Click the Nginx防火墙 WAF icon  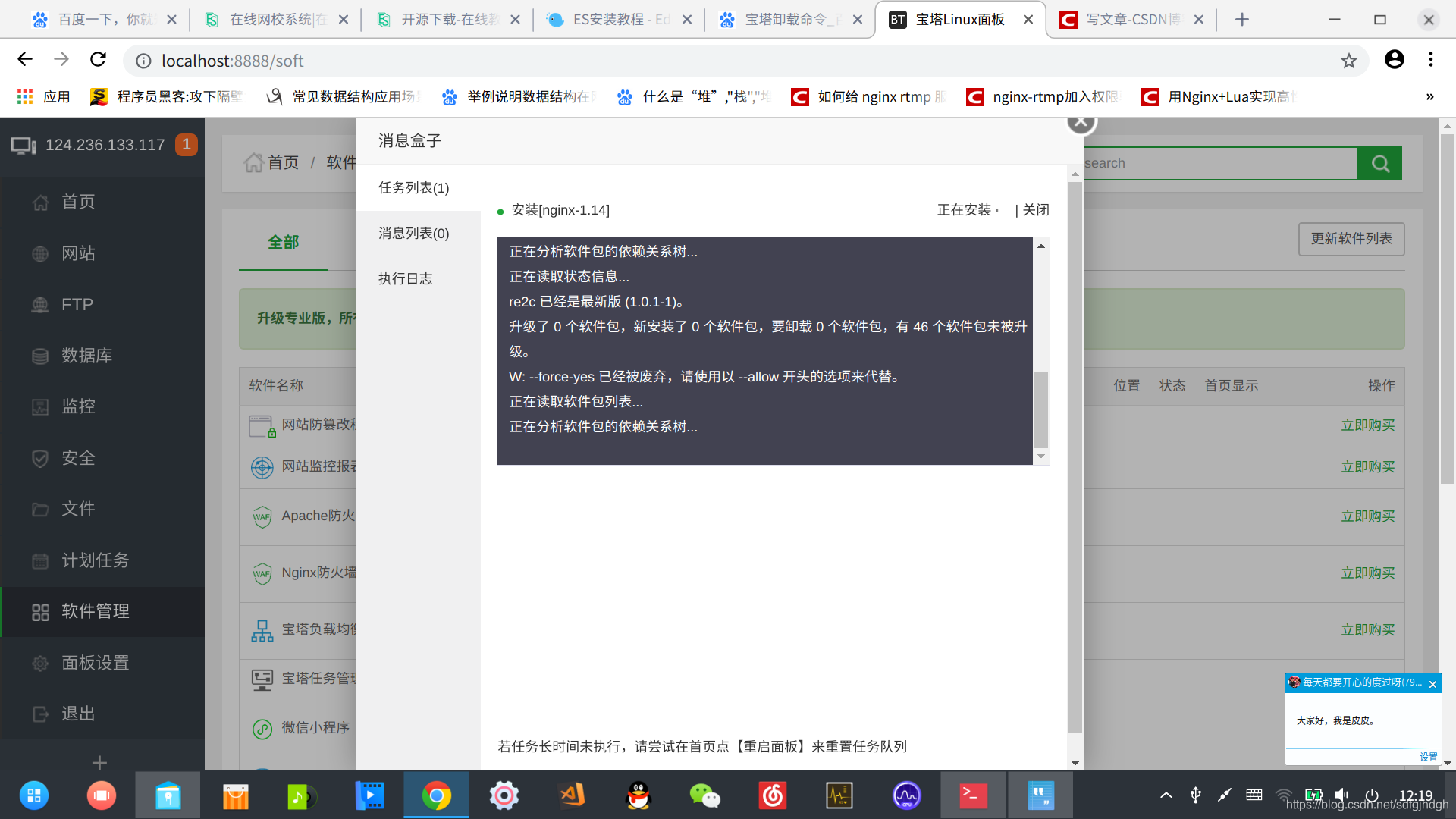click(x=262, y=573)
